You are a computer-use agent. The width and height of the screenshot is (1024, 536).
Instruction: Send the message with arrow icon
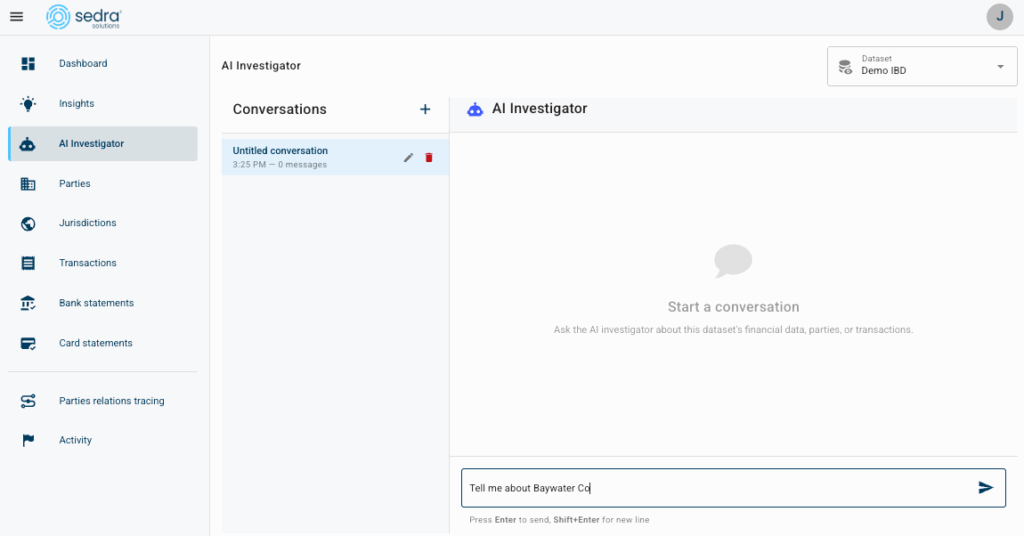coord(985,488)
